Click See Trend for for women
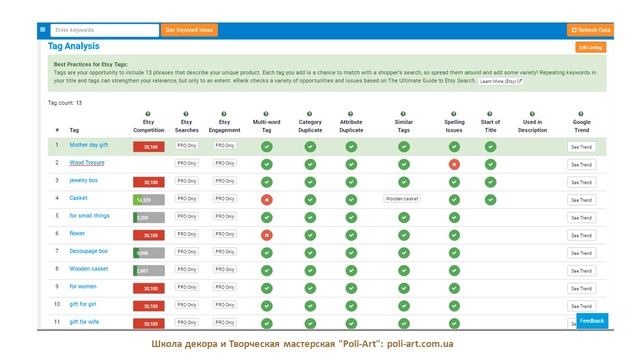 point(581,289)
